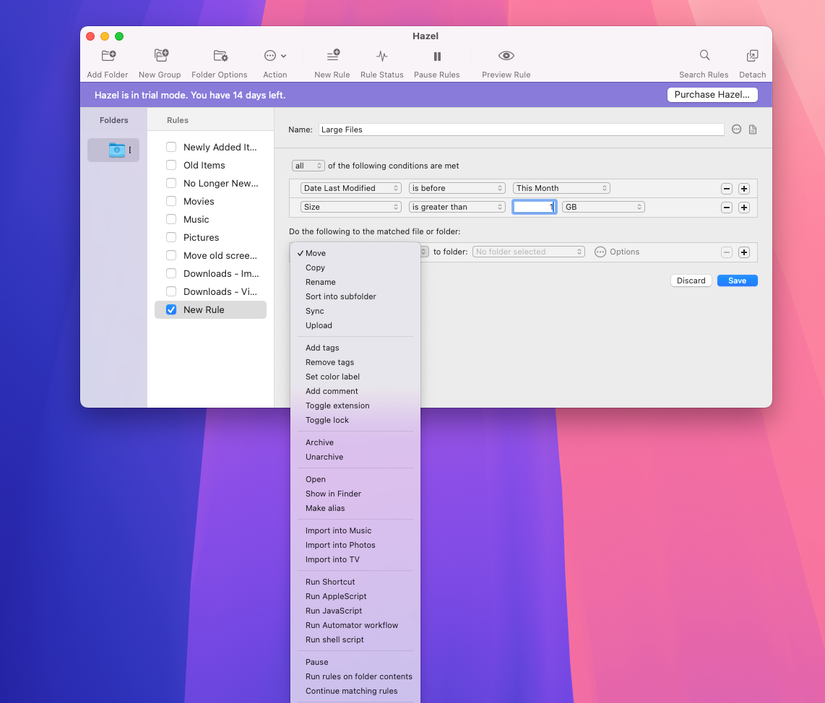The width and height of the screenshot is (825, 703).
Task: Click the rule Name text field
Action: (x=520, y=130)
